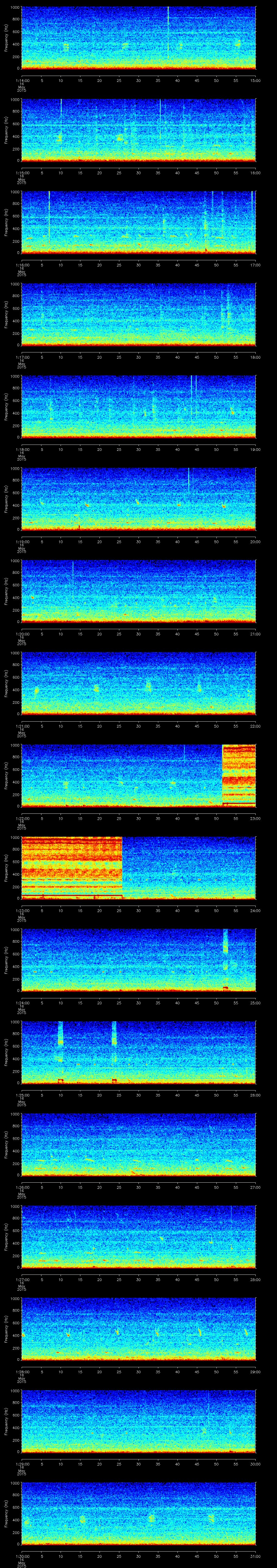Image resolution: width=277 pixels, height=1568 pixels.
Task: Select the 1:29:00 start time label
Action: [x=22, y=1464]
